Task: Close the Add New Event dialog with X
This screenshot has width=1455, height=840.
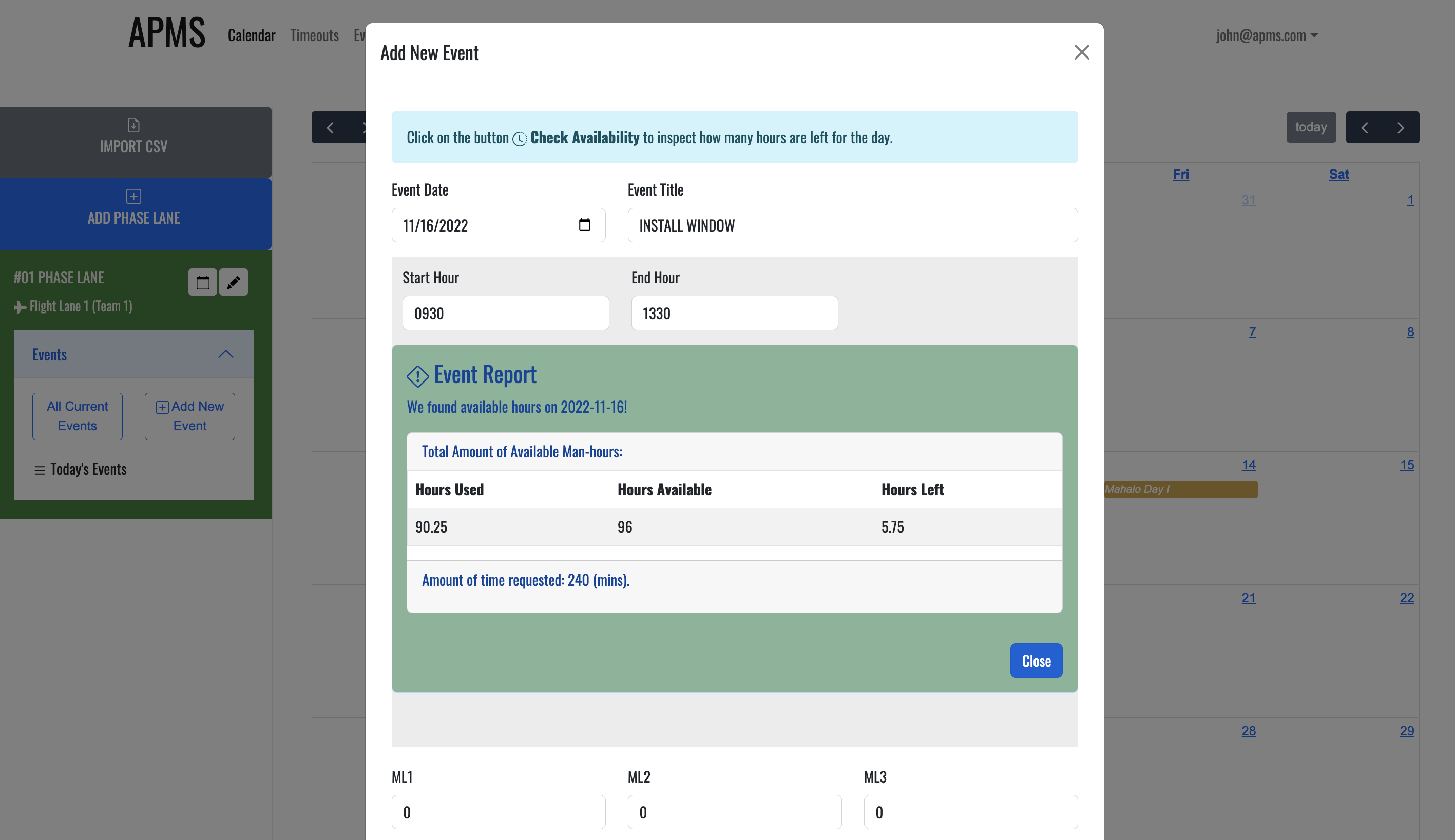Action: pyautogui.click(x=1081, y=52)
